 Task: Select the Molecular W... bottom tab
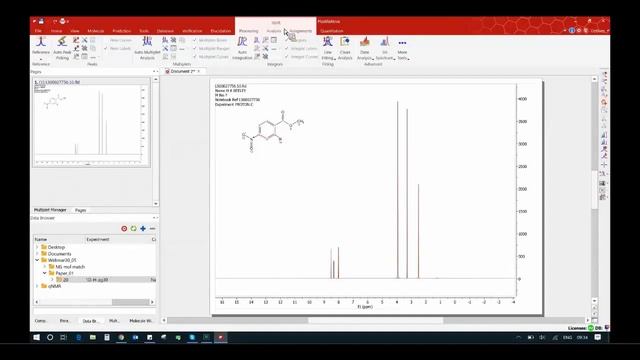pyautogui.click(x=140, y=321)
